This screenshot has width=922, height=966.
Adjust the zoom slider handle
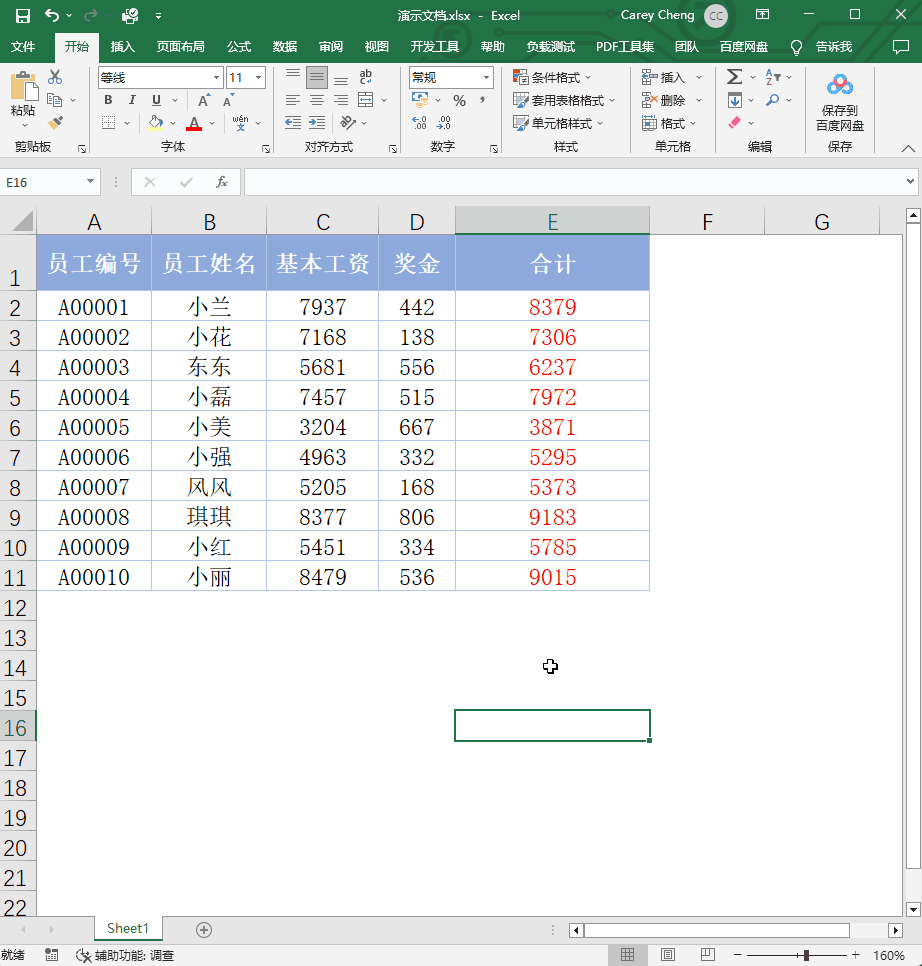point(806,955)
